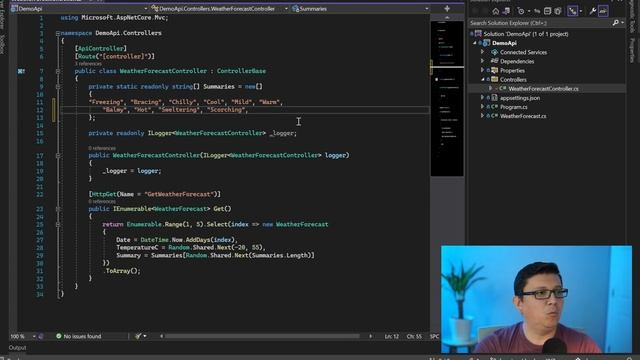Collapse the Get method outlining toggle
This screenshot has width=640, height=360.
58,209
